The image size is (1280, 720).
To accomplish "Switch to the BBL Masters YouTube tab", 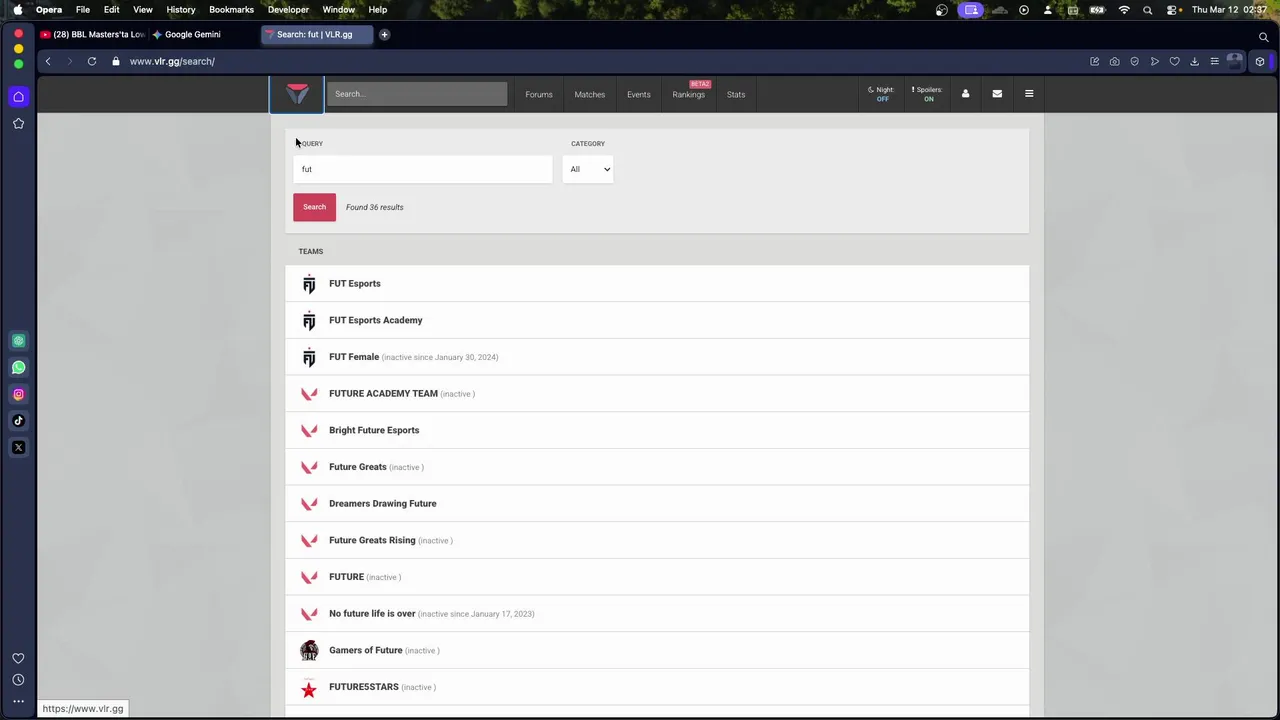I will (x=92, y=34).
